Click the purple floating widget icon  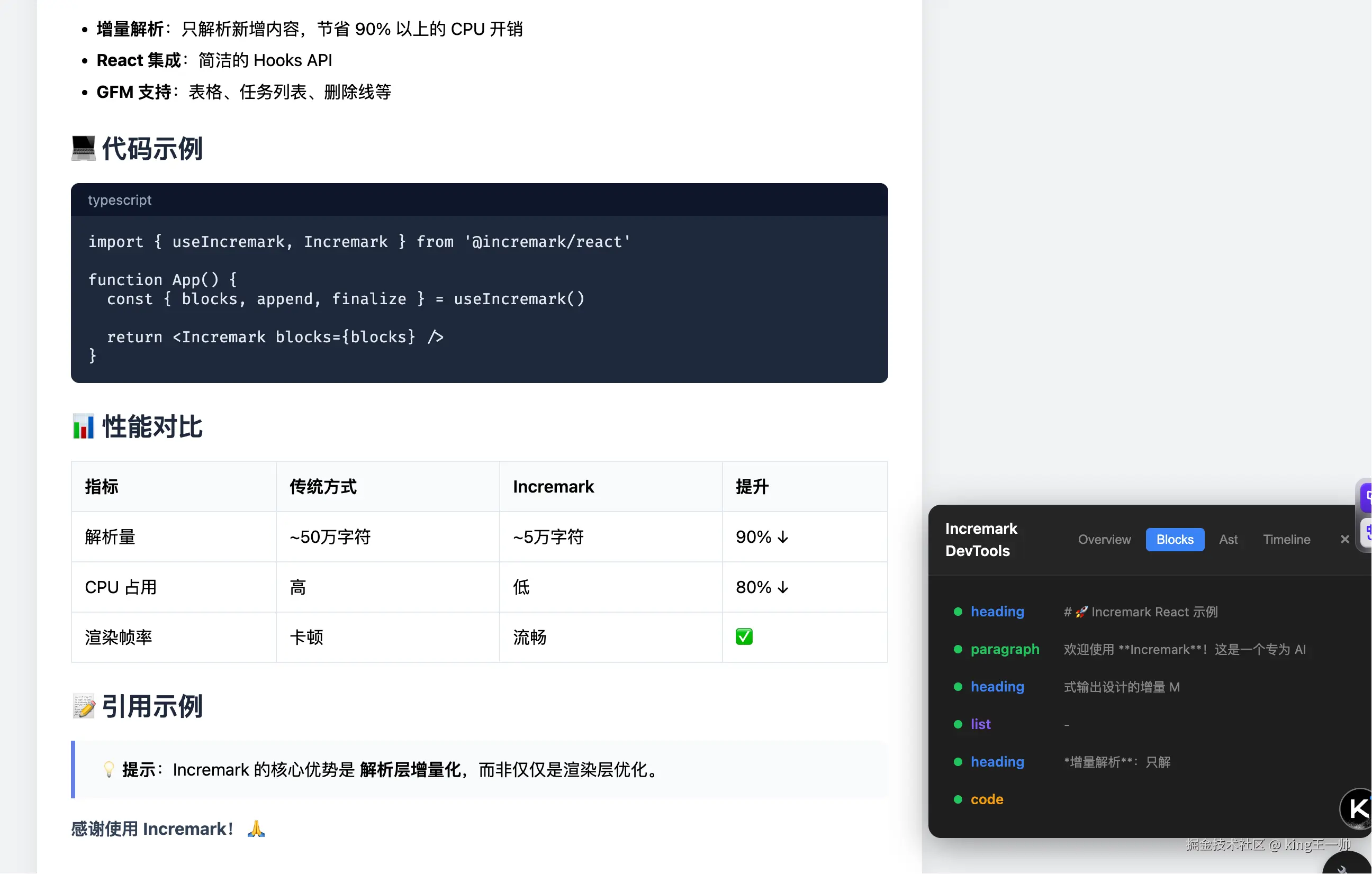[1366, 497]
